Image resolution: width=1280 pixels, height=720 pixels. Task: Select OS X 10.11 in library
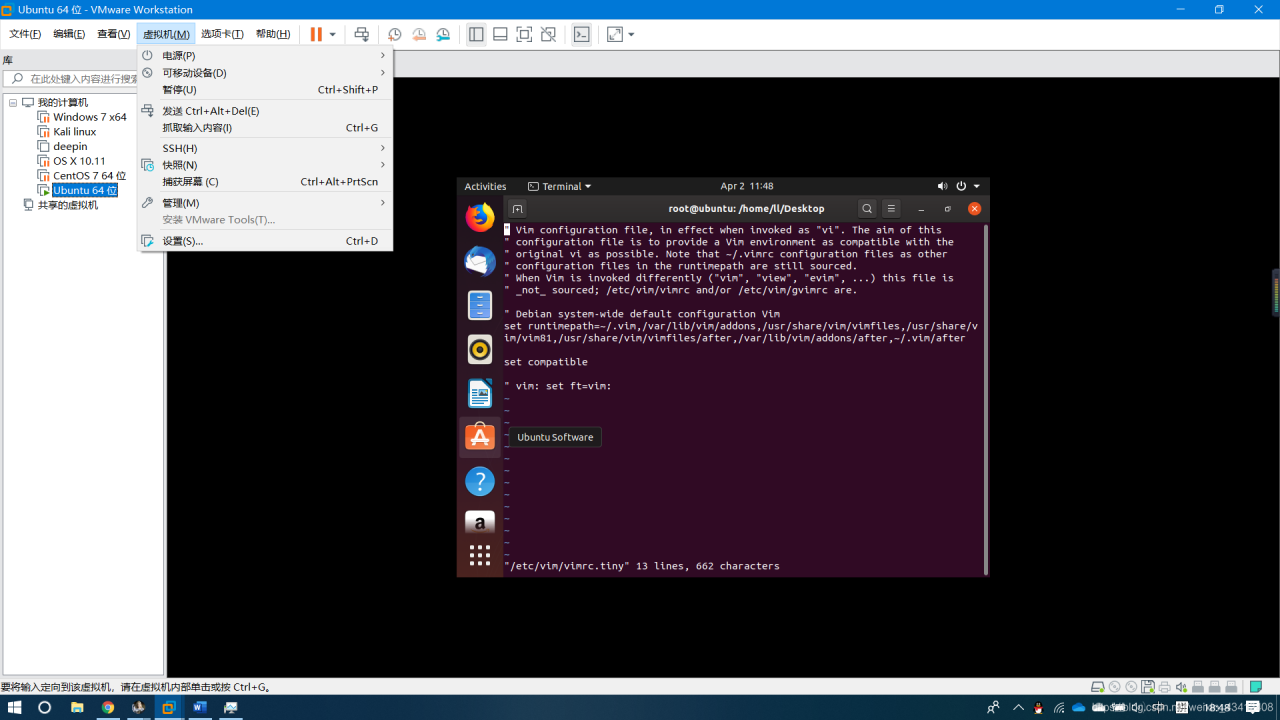[x=79, y=161]
